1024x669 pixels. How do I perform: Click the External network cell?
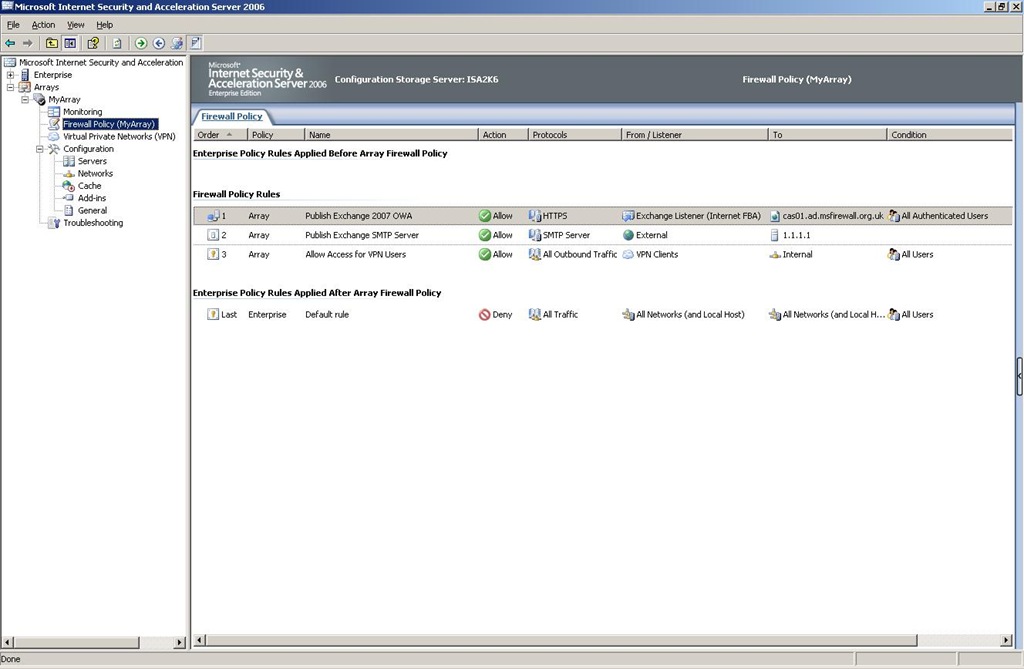(645, 235)
